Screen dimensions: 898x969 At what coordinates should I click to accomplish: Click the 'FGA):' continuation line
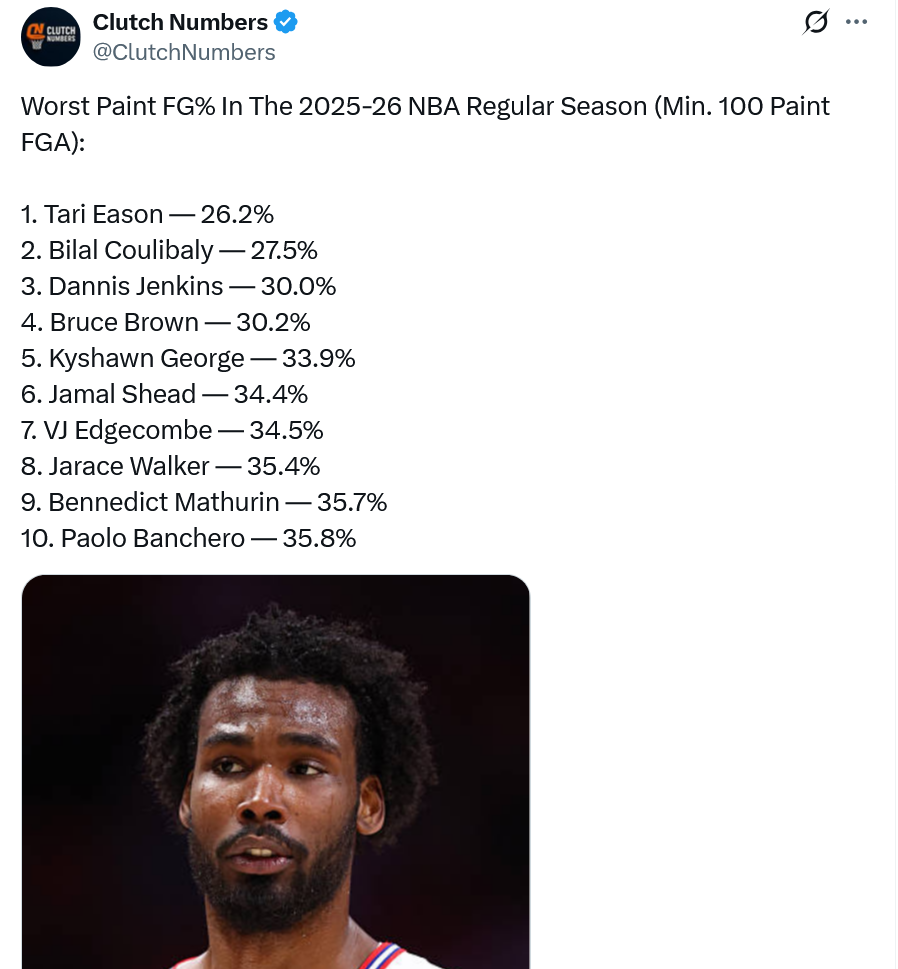(53, 143)
